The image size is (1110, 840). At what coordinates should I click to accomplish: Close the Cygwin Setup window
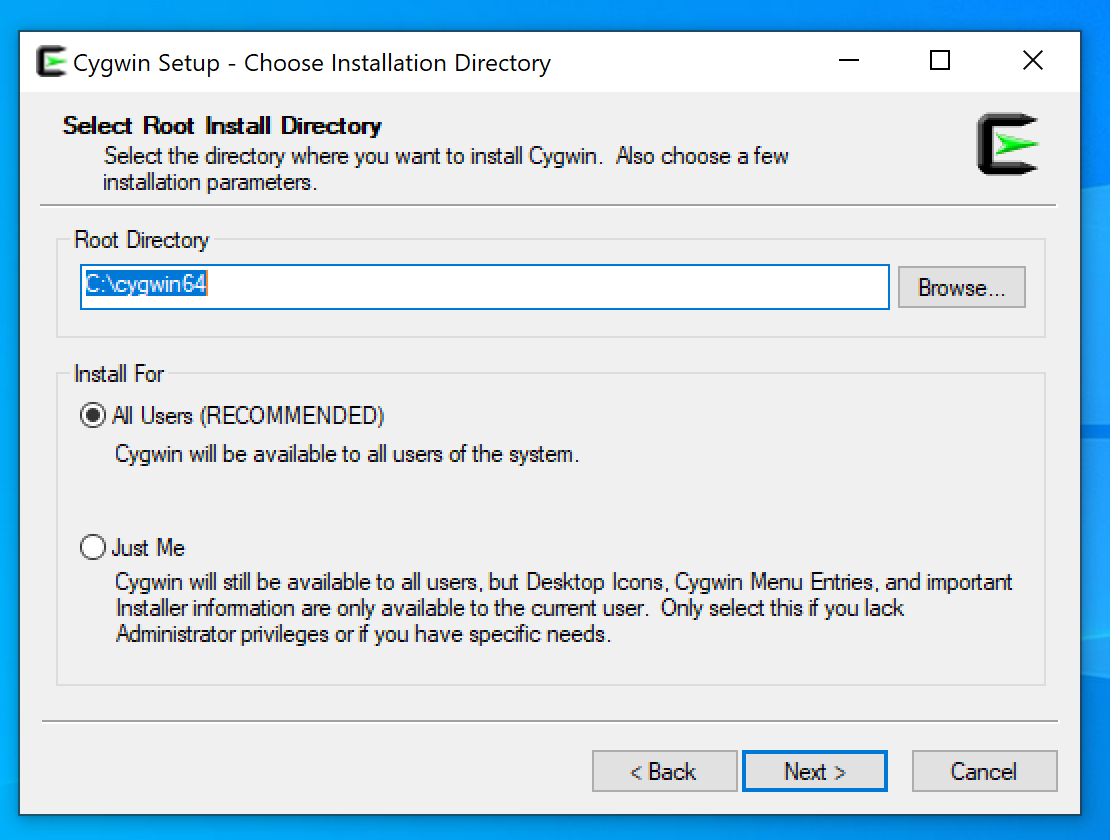[1033, 61]
